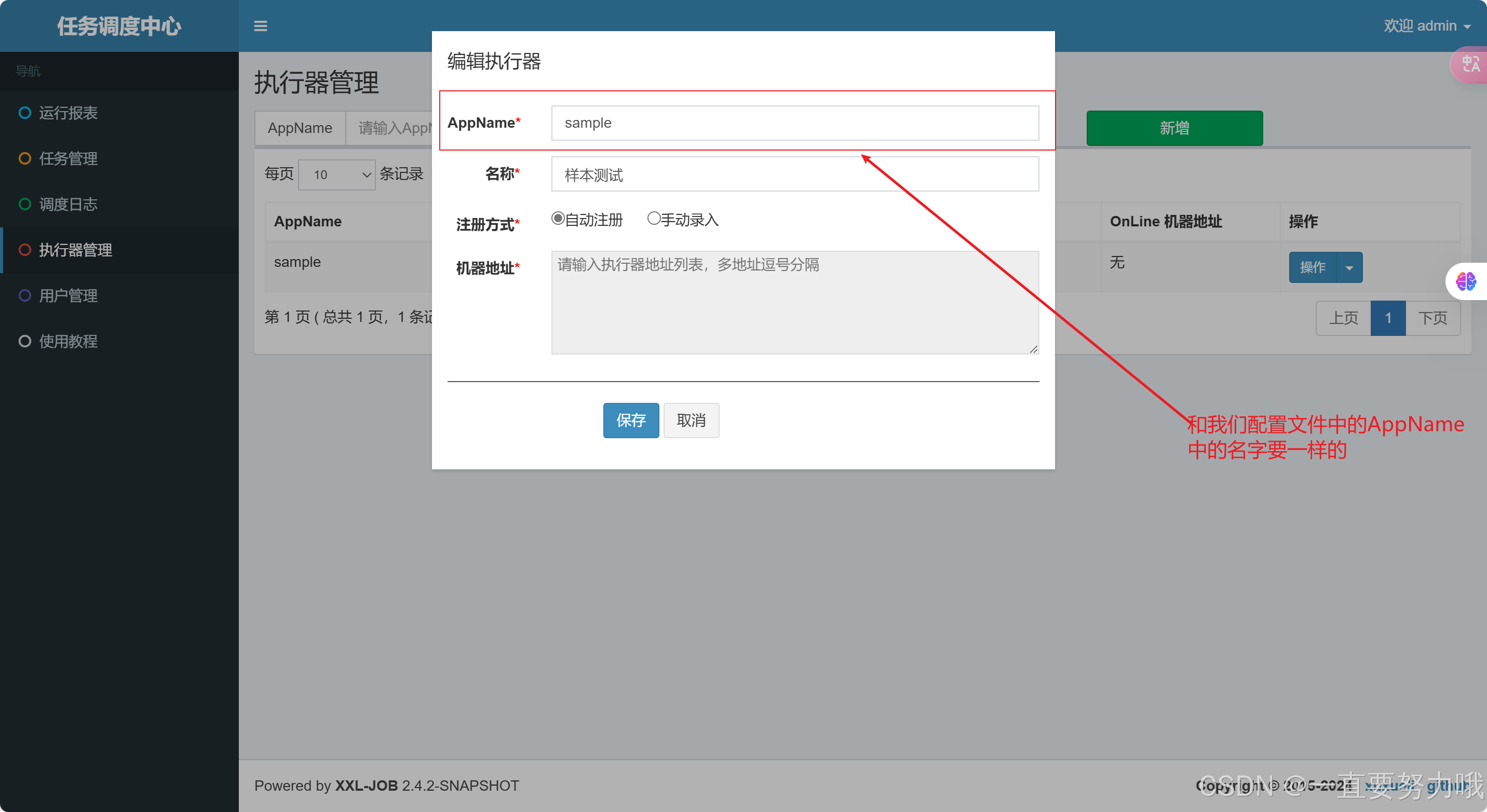Click the 名称 input field
The height and width of the screenshot is (812, 1487).
pos(794,174)
